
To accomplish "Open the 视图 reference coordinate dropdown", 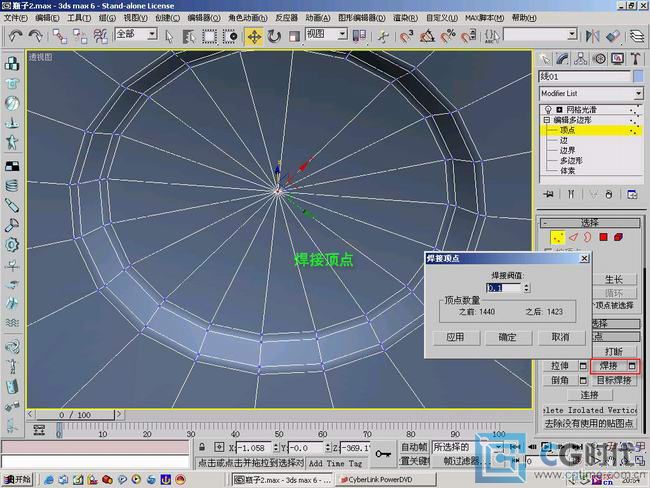I will [342, 34].
